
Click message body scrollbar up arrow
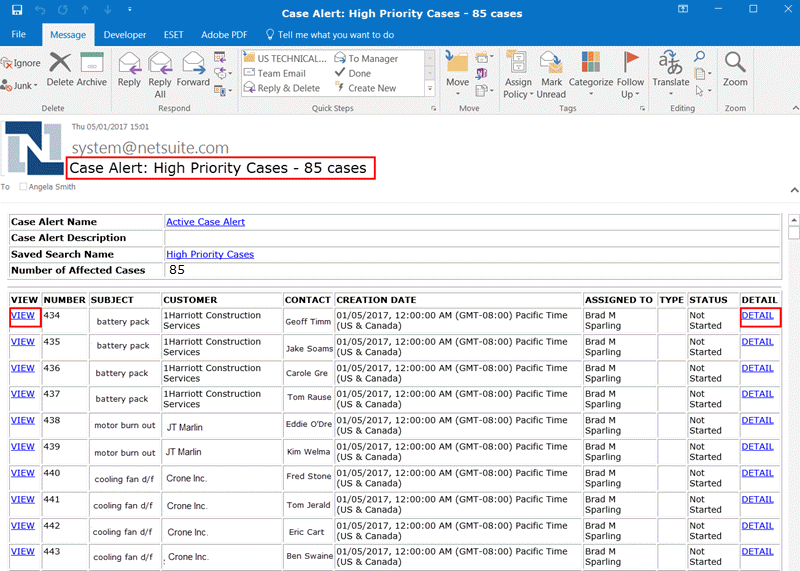point(793,220)
